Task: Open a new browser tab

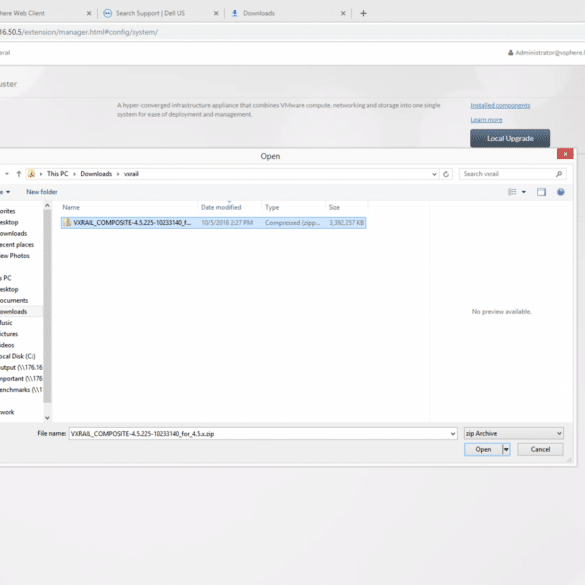Action: pos(363,13)
